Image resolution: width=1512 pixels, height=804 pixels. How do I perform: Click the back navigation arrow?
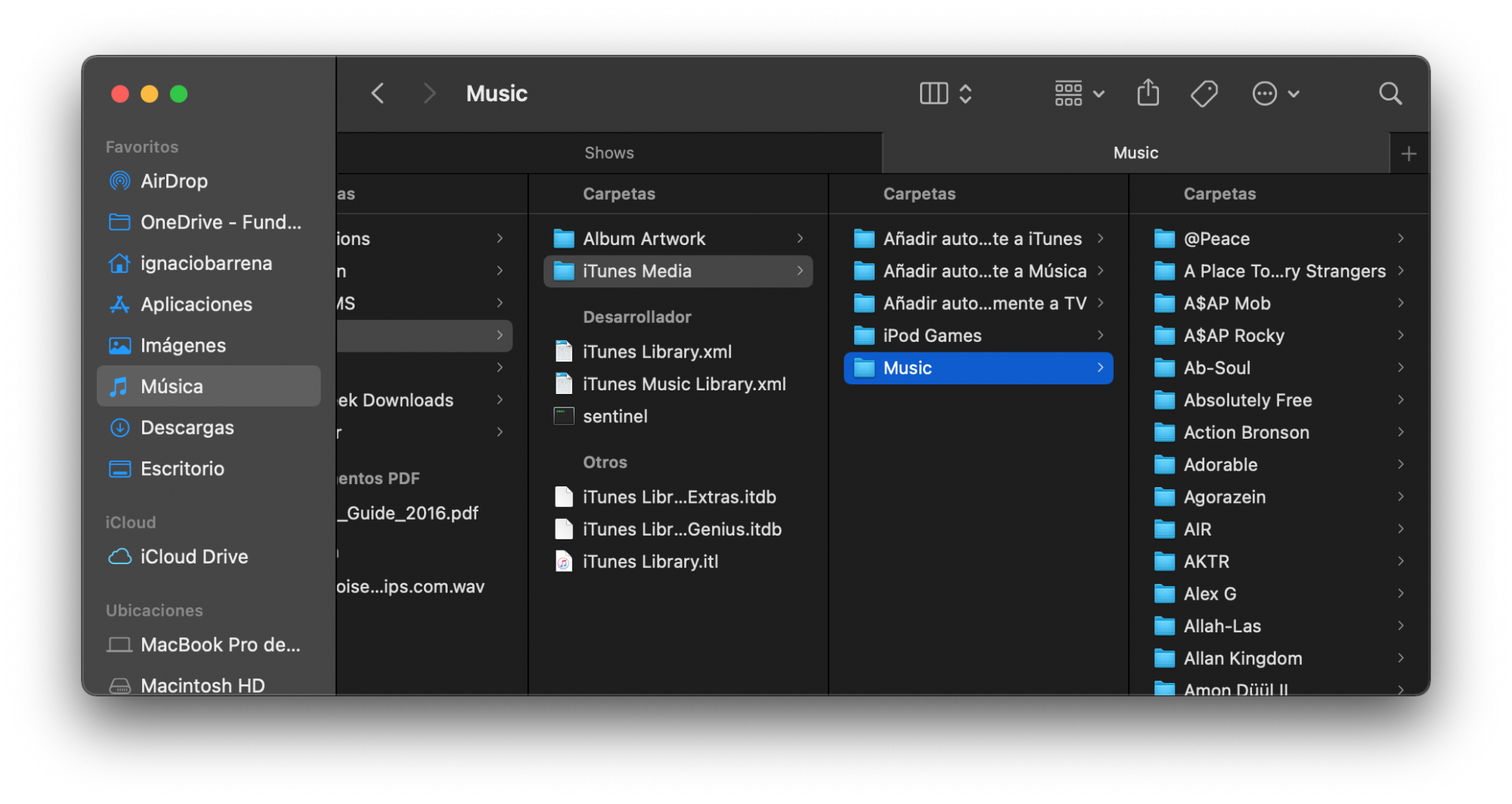[378, 94]
